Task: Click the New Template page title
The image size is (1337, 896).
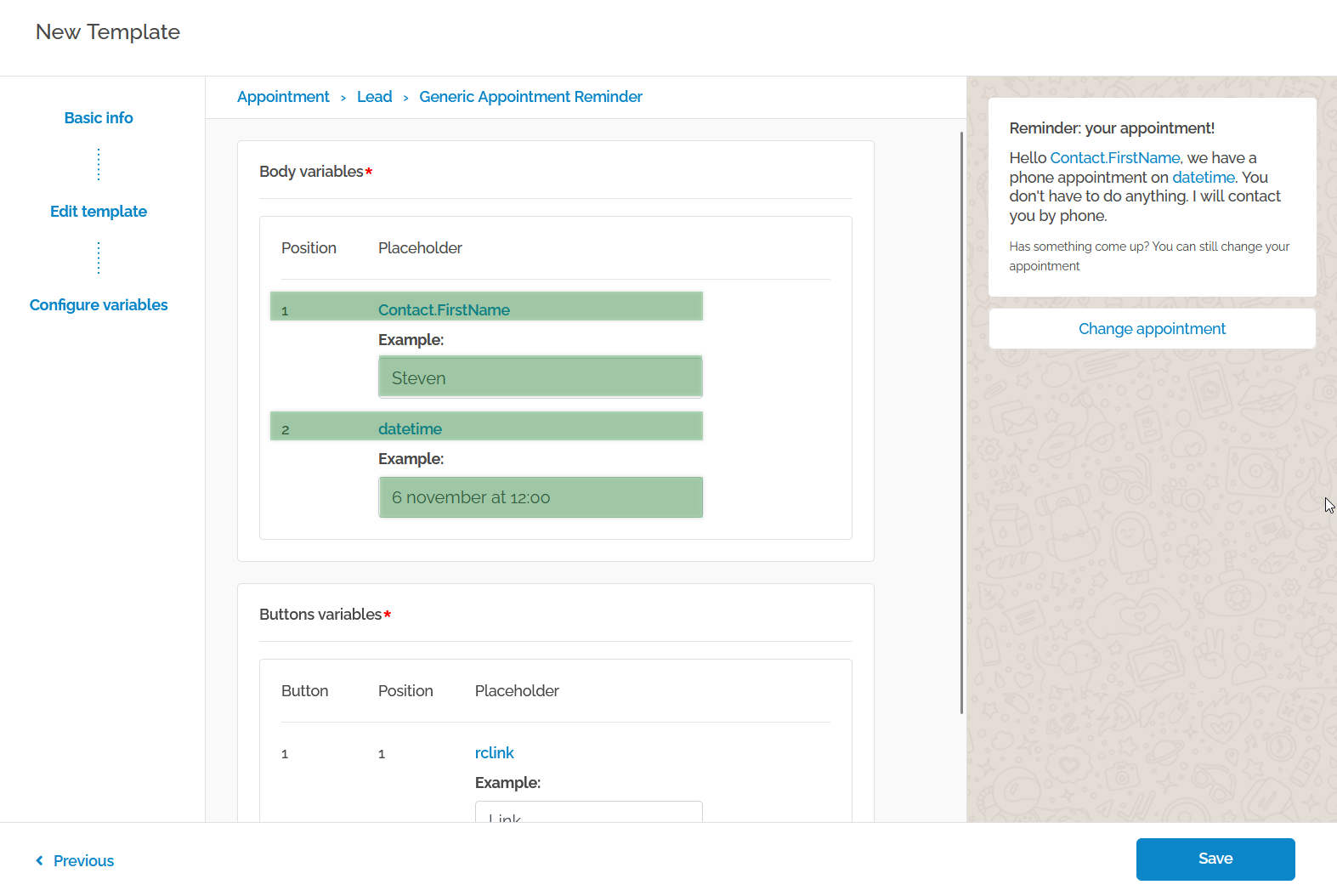Action: pos(108,32)
